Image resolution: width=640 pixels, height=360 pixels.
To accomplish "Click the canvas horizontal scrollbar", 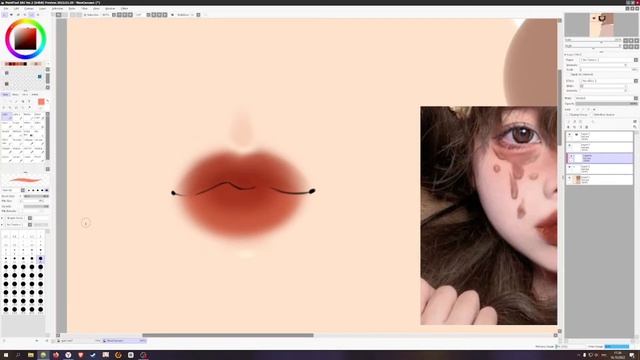I will pyautogui.click(x=228, y=335).
